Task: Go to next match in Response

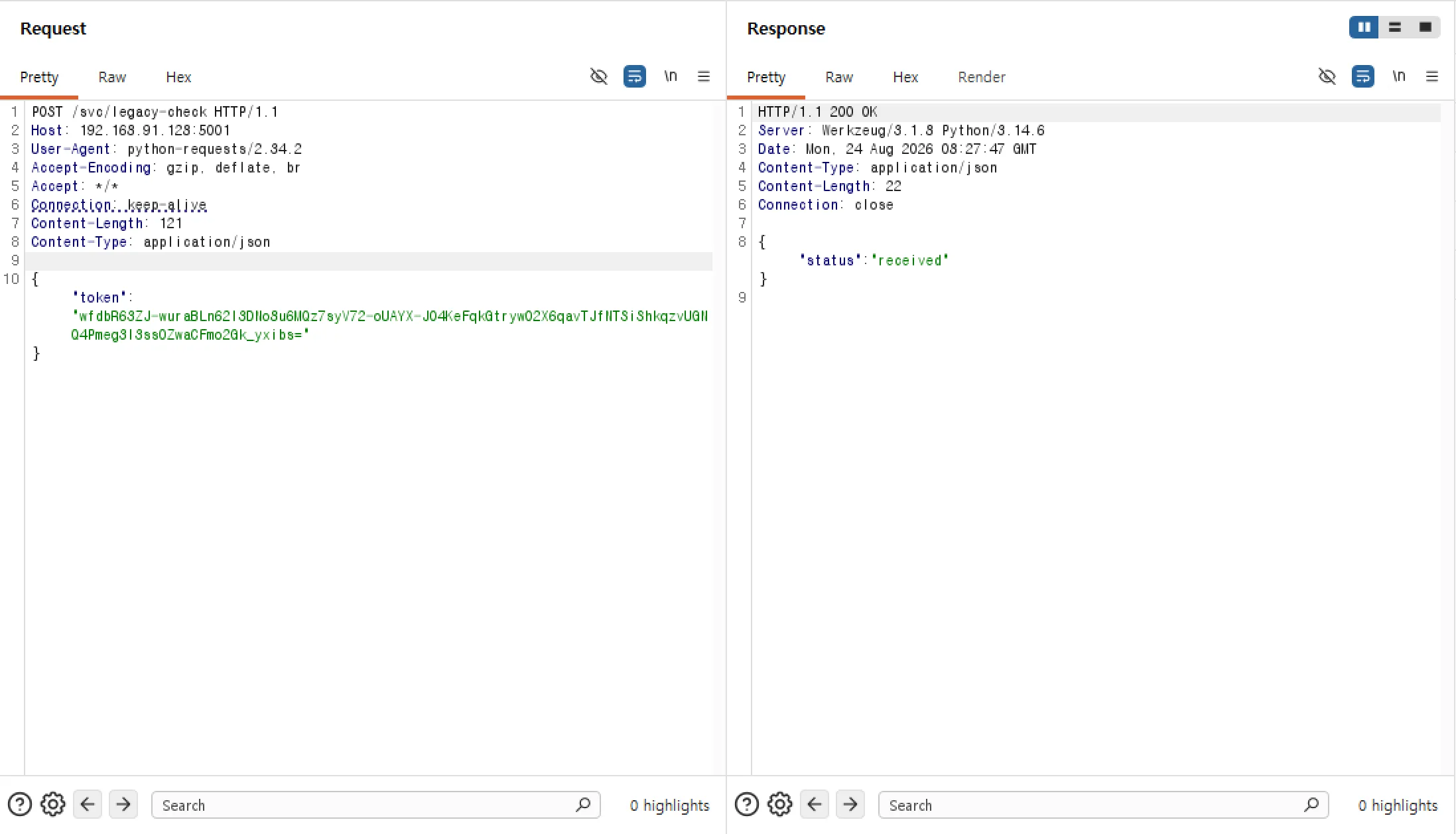Action: coord(850,804)
